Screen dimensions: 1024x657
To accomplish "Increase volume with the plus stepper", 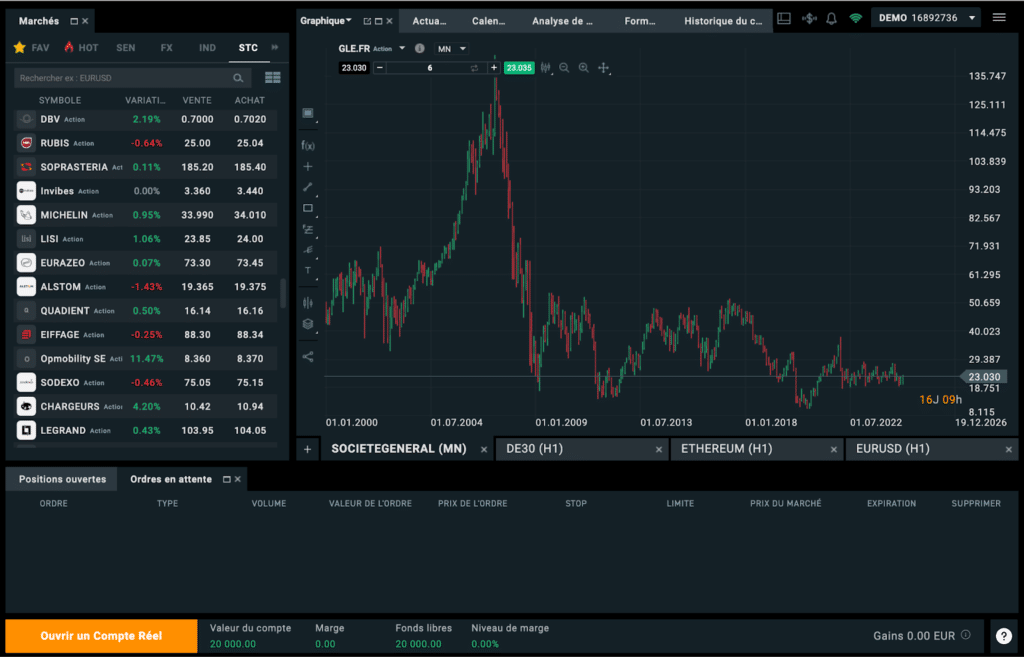I will coord(493,68).
